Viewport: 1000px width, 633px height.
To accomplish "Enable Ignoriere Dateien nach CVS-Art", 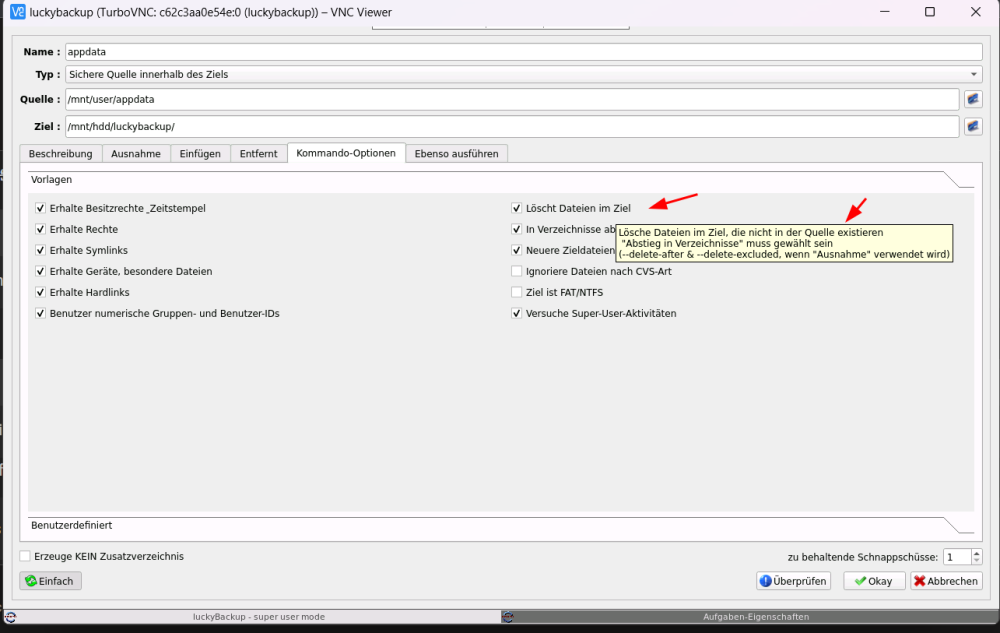I will pos(517,271).
